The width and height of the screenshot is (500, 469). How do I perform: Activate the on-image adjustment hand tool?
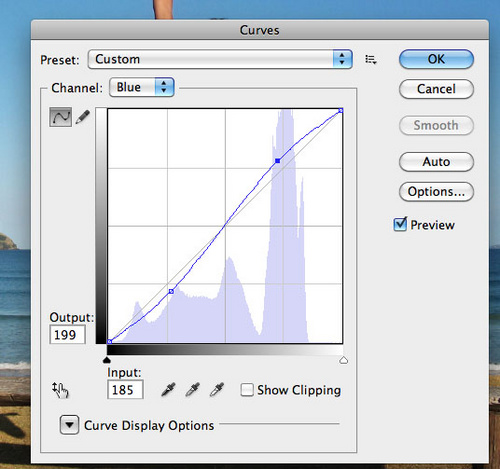point(60,390)
